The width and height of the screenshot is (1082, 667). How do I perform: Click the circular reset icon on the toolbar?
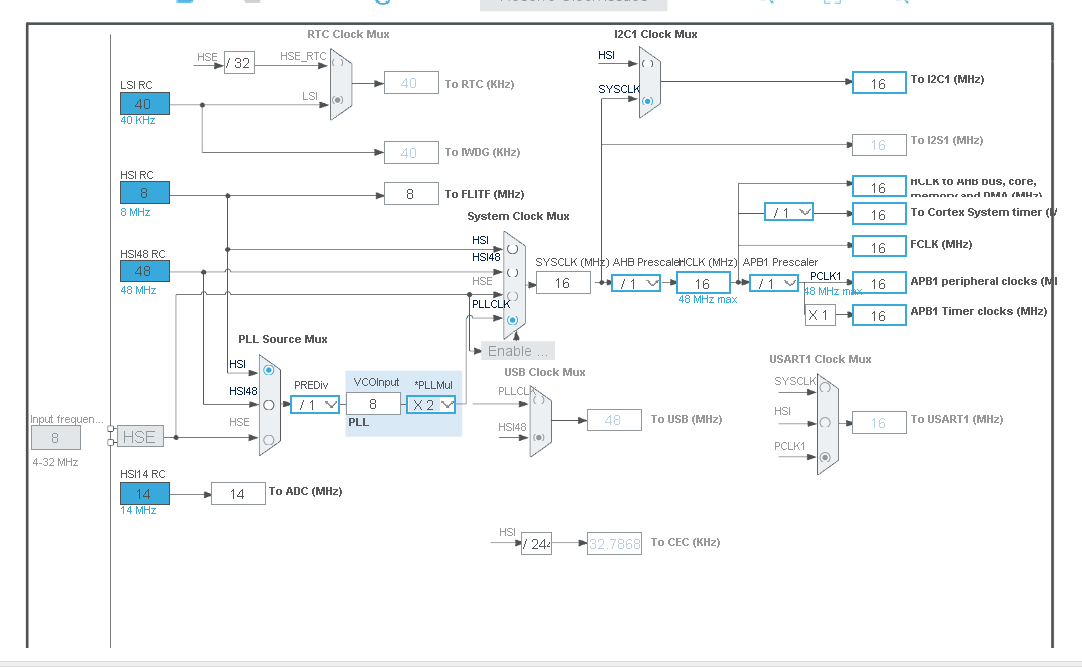tap(383, 4)
